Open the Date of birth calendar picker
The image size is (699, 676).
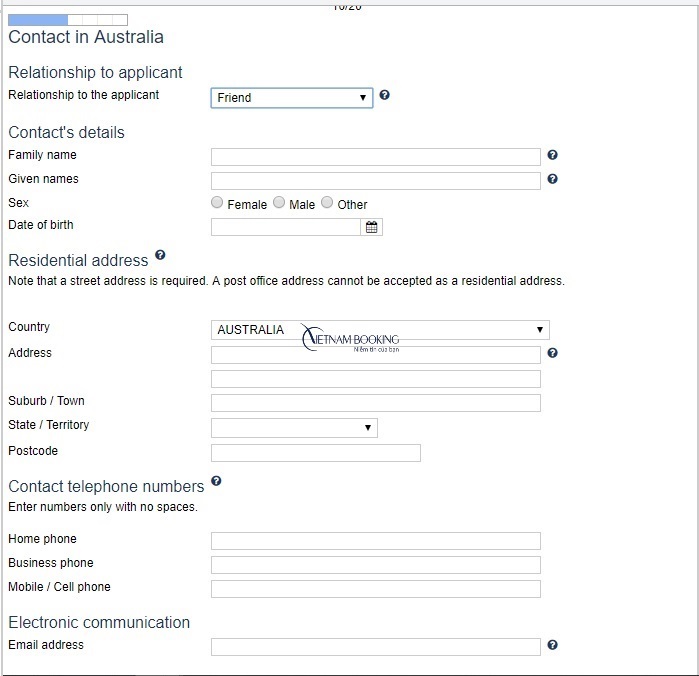pyautogui.click(x=372, y=227)
